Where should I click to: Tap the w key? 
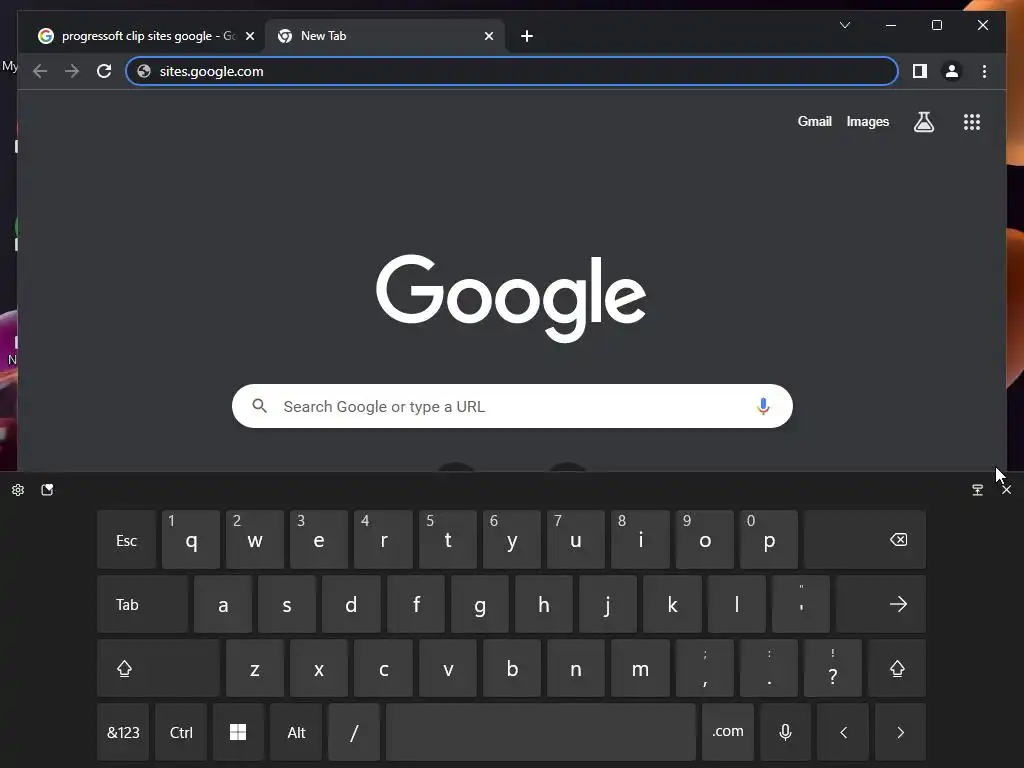255,540
